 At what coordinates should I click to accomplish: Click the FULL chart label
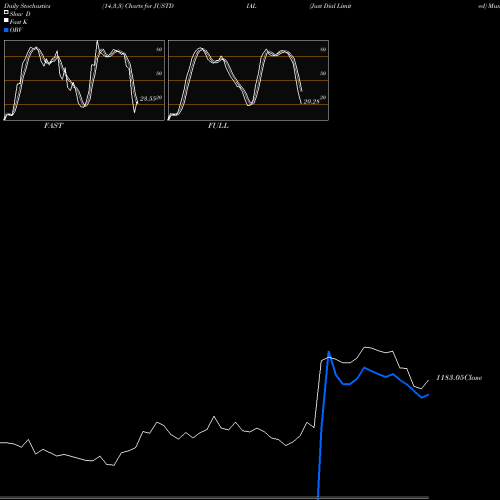218,126
